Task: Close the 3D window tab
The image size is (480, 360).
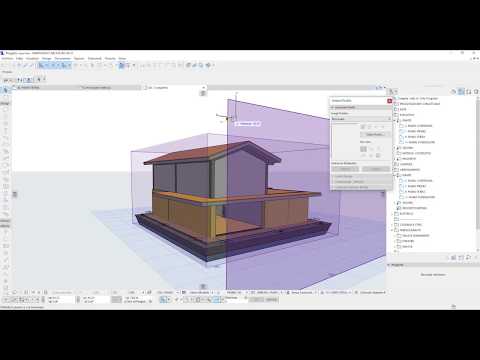Action: (x=203, y=87)
